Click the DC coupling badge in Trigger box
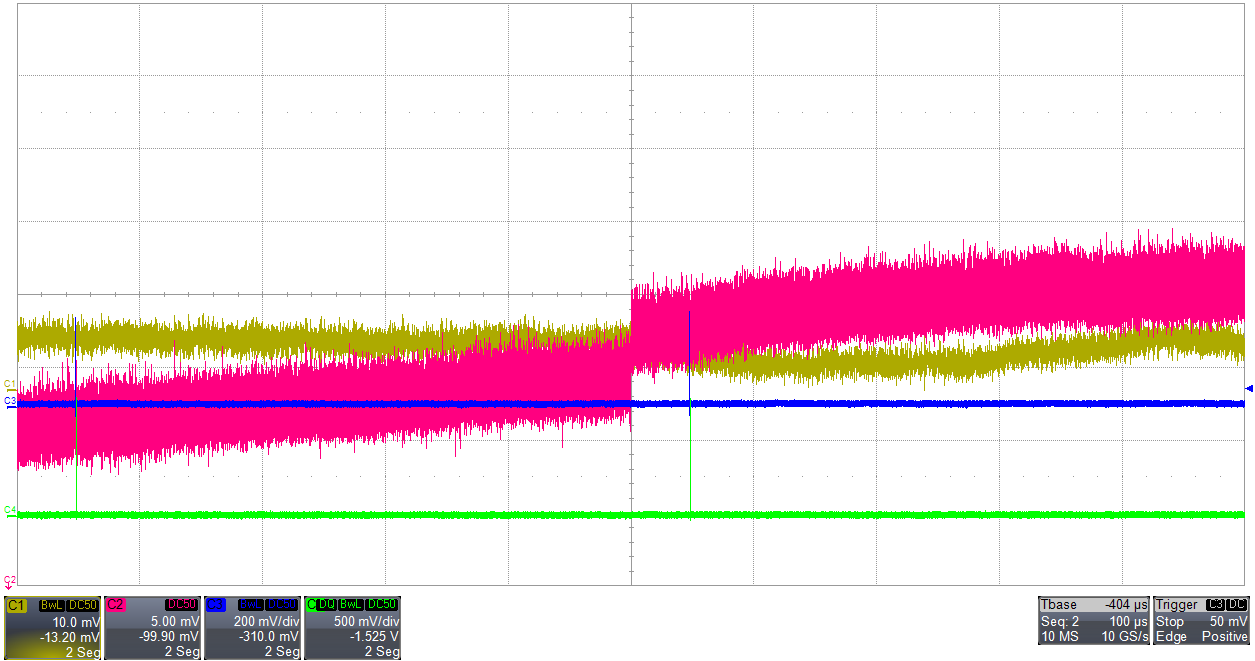 1237,605
